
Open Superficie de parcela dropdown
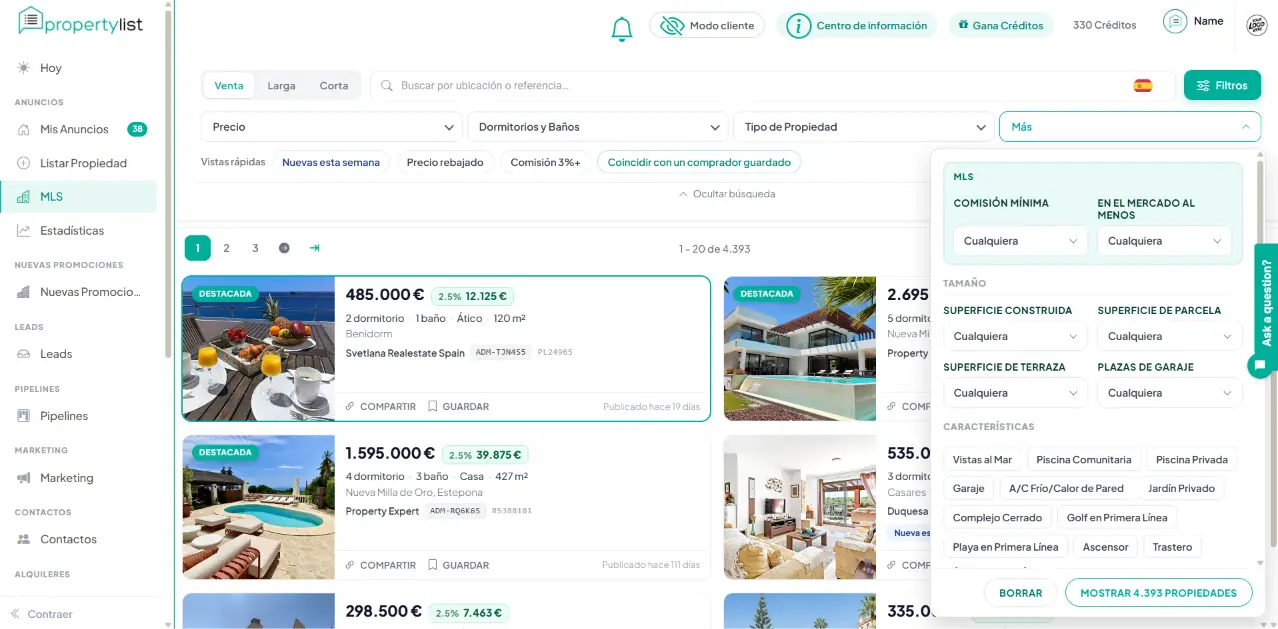(1169, 336)
